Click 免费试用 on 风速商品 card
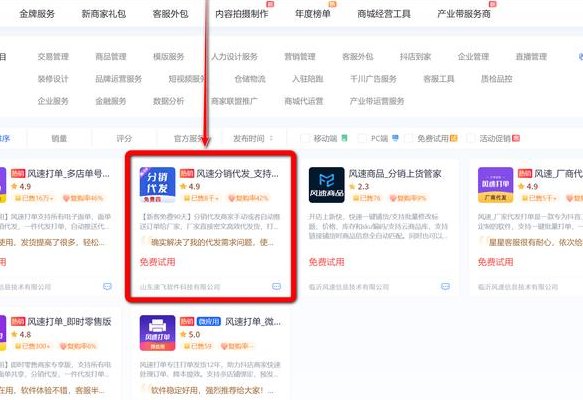Viewport: 583px width, 400px height. click(326, 262)
